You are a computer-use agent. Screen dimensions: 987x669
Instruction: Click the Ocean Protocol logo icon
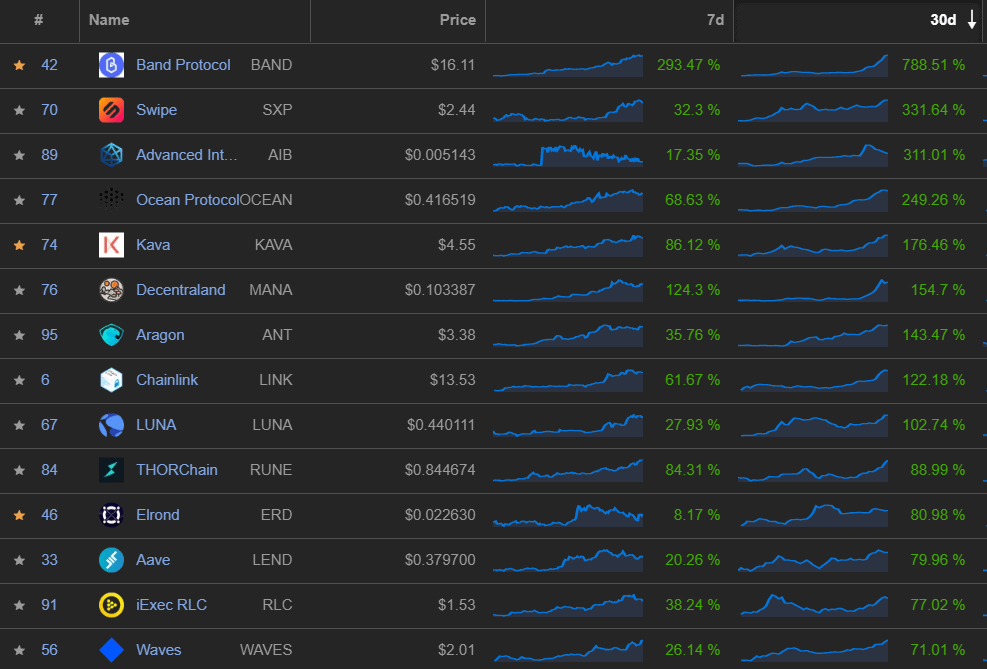pos(111,200)
